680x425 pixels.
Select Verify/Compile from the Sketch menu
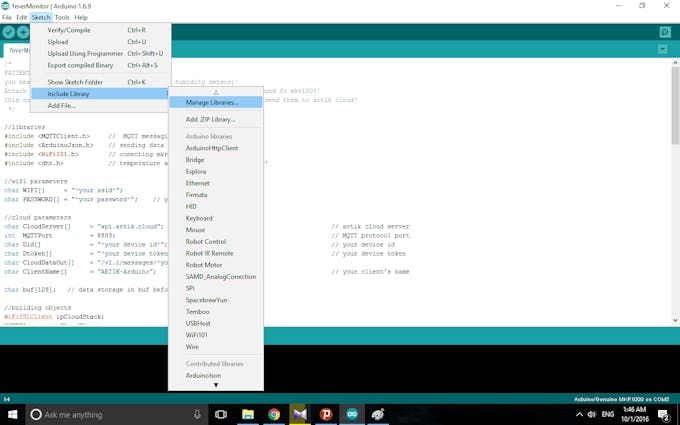69,30
